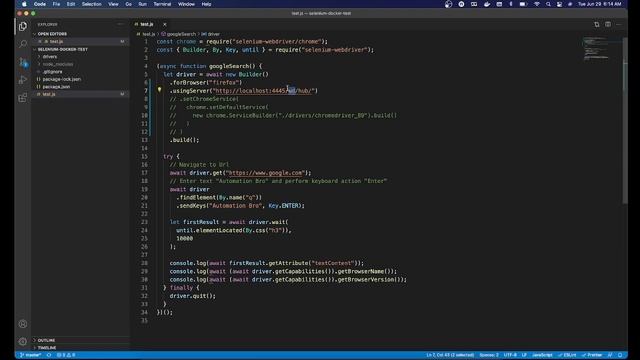
Task: Click the lightbulb quick-fix icon on line 7
Action: pyautogui.click(x=160, y=90)
